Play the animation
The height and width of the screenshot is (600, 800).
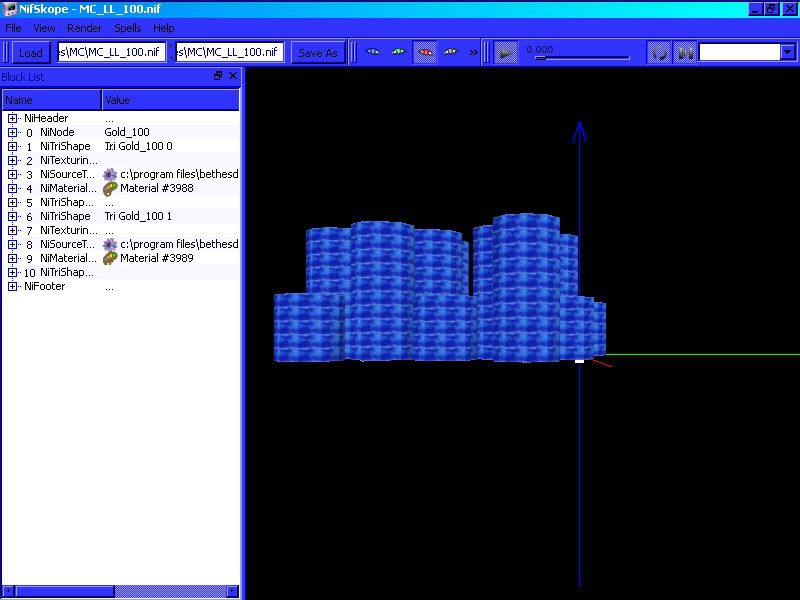[506, 53]
